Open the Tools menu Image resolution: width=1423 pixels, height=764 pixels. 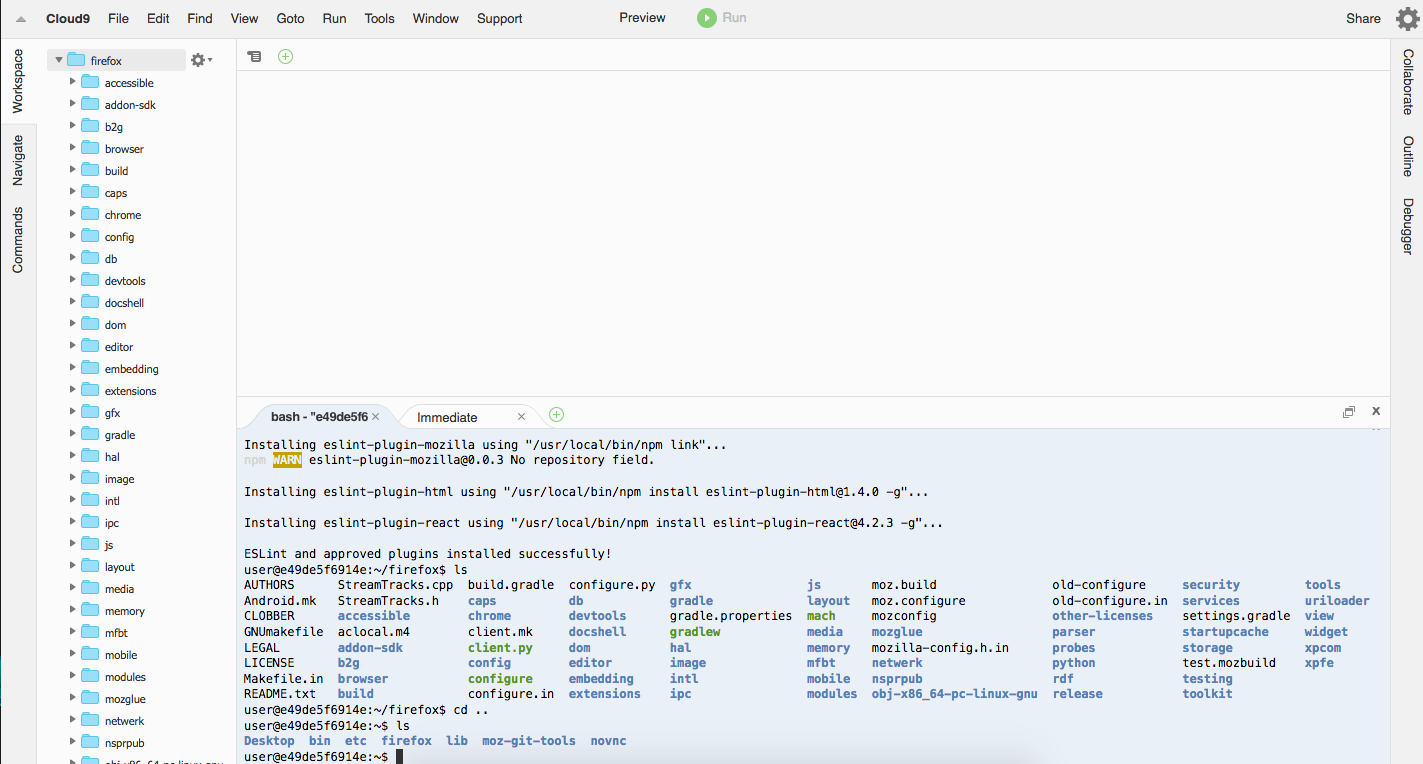tap(379, 18)
